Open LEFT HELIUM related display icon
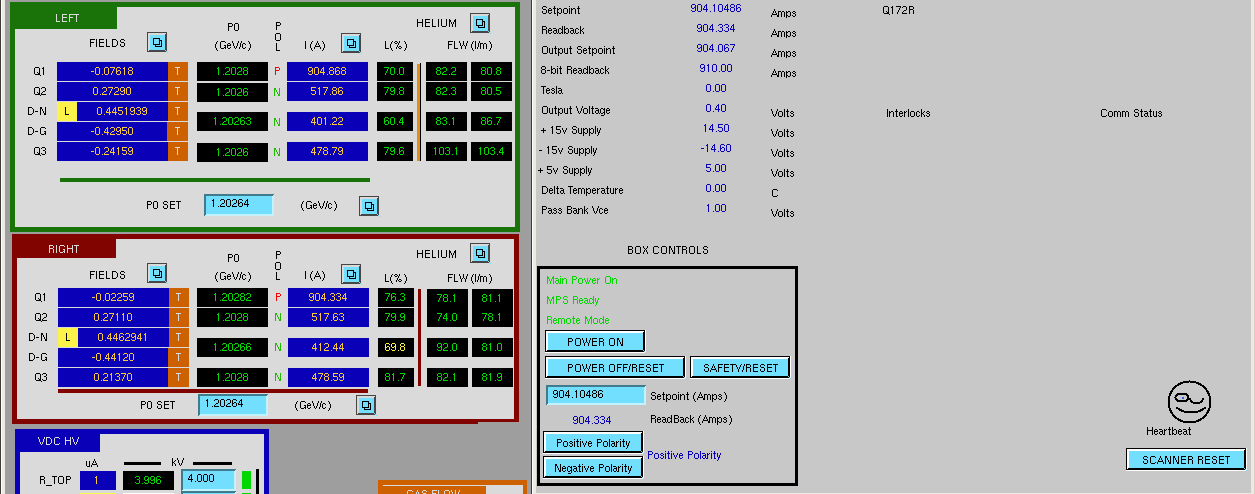This screenshot has width=1255, height=494. pyautogui.click(x=480, y=23)
